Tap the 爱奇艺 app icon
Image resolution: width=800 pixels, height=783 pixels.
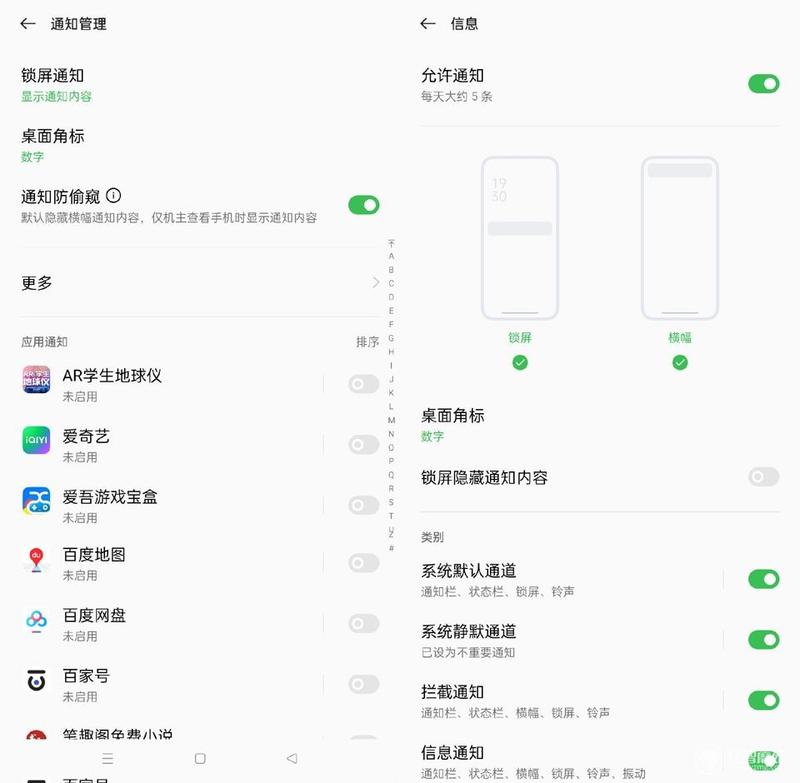(x=36, y=440)
